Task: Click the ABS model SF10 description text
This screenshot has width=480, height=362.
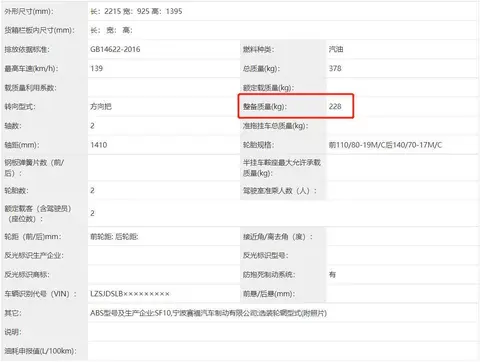Action: coord(208,313)
